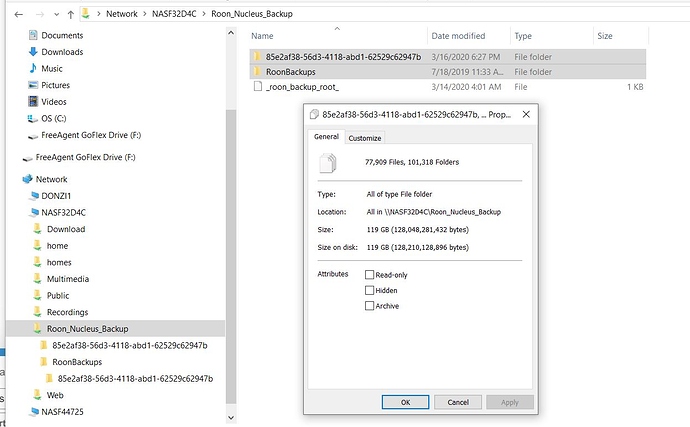Click the Videos icon in sidebar

click(33, 102)
